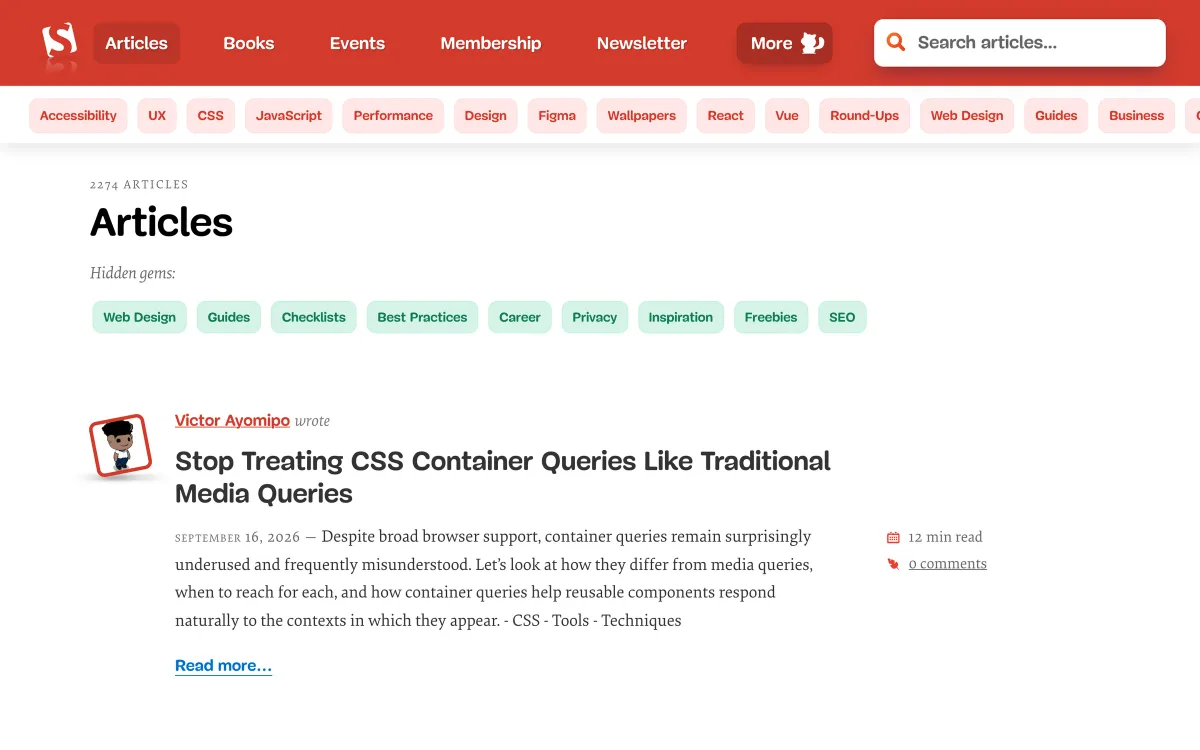Click the Articles page heading

tap(161, 222)
